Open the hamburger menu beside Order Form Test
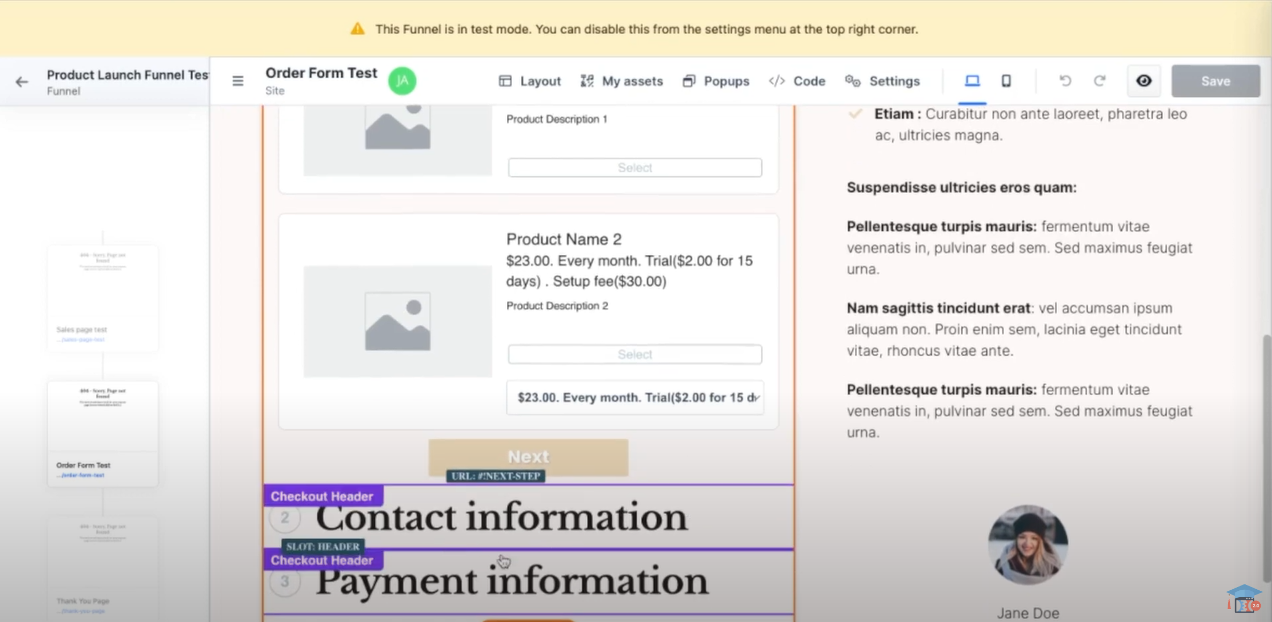Image resolution: width=1272 pixels, height=622 pixels. (x=237, y=81)
